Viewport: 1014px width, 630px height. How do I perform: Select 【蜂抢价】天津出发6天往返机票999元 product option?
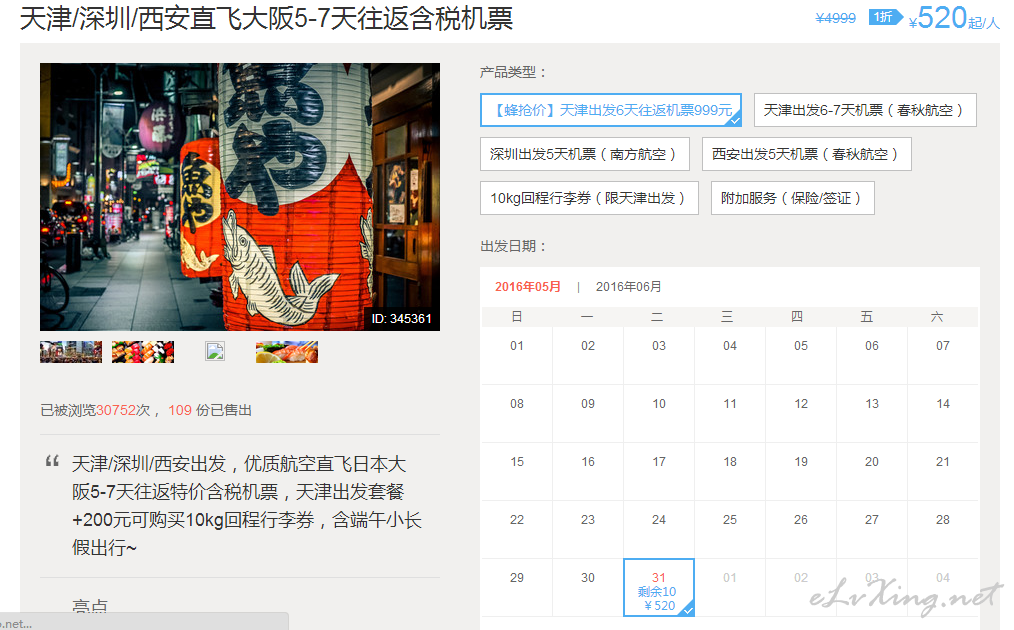pyautogui.click(x=610, y=110)
